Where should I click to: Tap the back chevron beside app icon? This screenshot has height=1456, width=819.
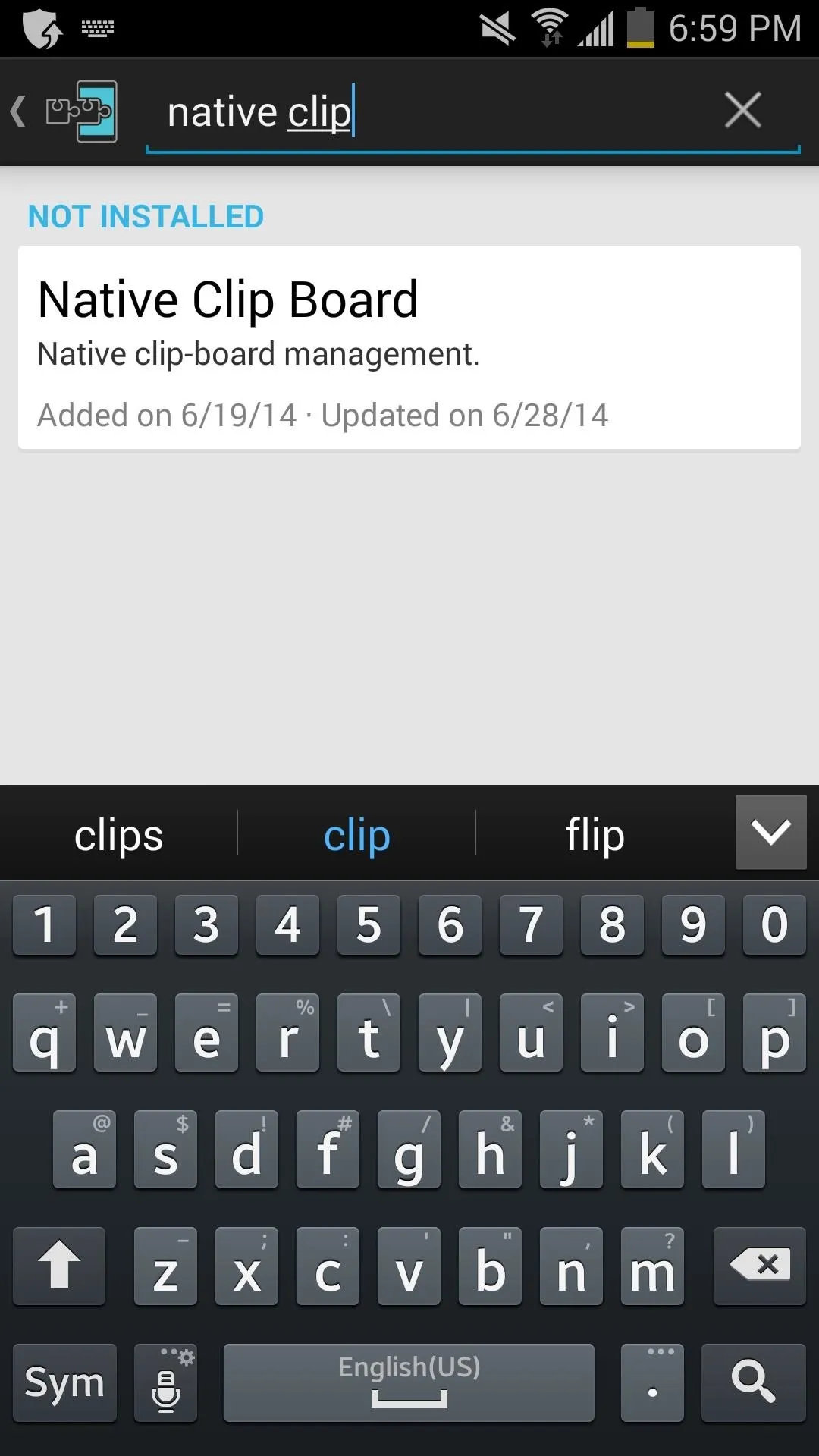coord(18,111)
